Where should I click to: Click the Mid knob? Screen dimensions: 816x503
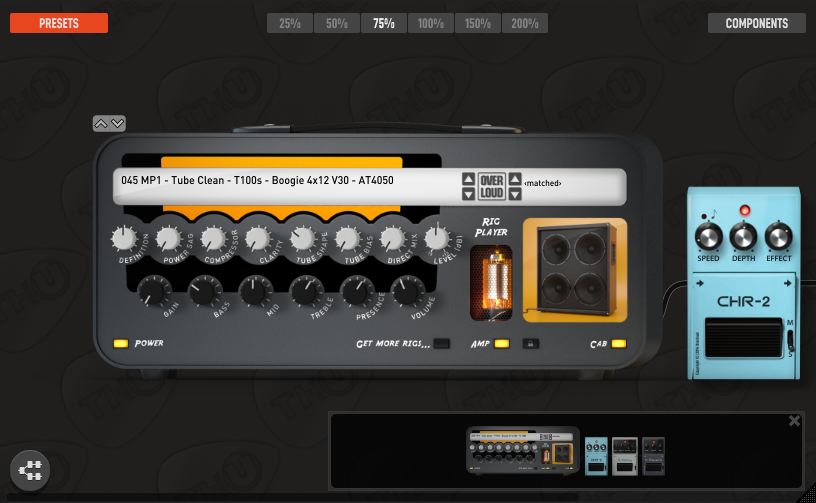tap(256, 291)
